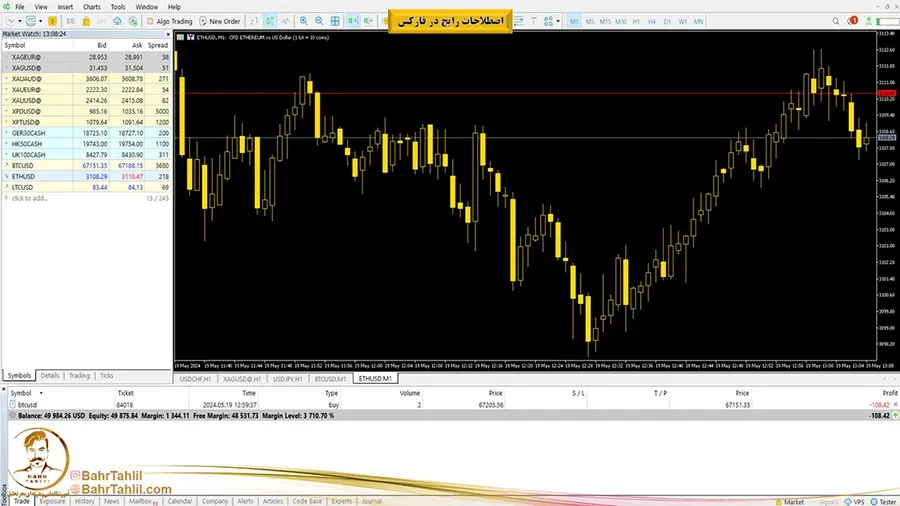Switch to BTCUSD,M1 chart tab
Screen dimensions: 900x506
tap(330, 379)
